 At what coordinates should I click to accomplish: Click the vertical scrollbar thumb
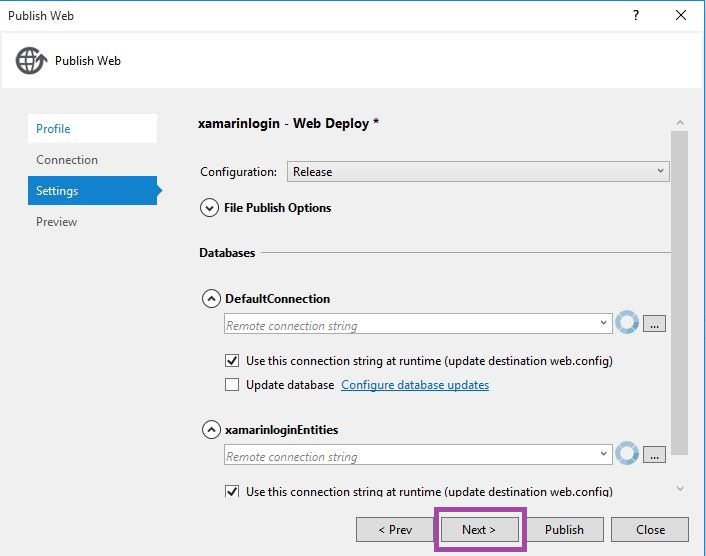(679, 290)
